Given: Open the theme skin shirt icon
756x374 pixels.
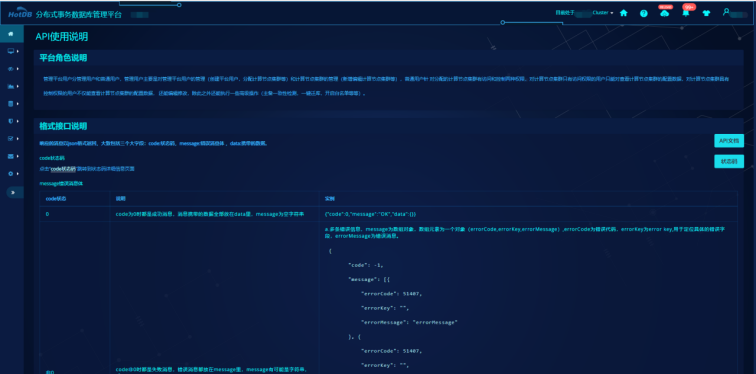Looking at the screenshot, I should click(x=706, y=13).
